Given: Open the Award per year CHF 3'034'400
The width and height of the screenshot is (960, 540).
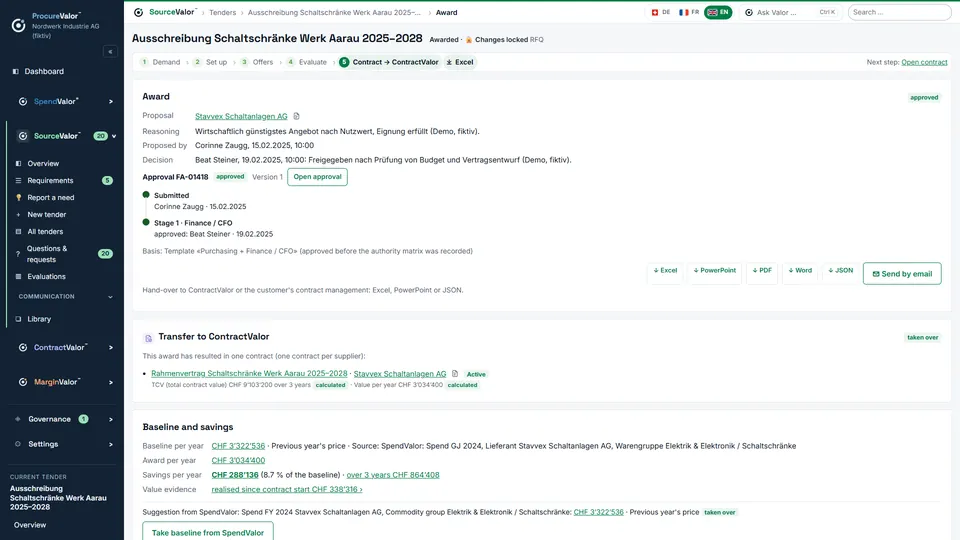Looking at the screenshot, I should 238,460.
